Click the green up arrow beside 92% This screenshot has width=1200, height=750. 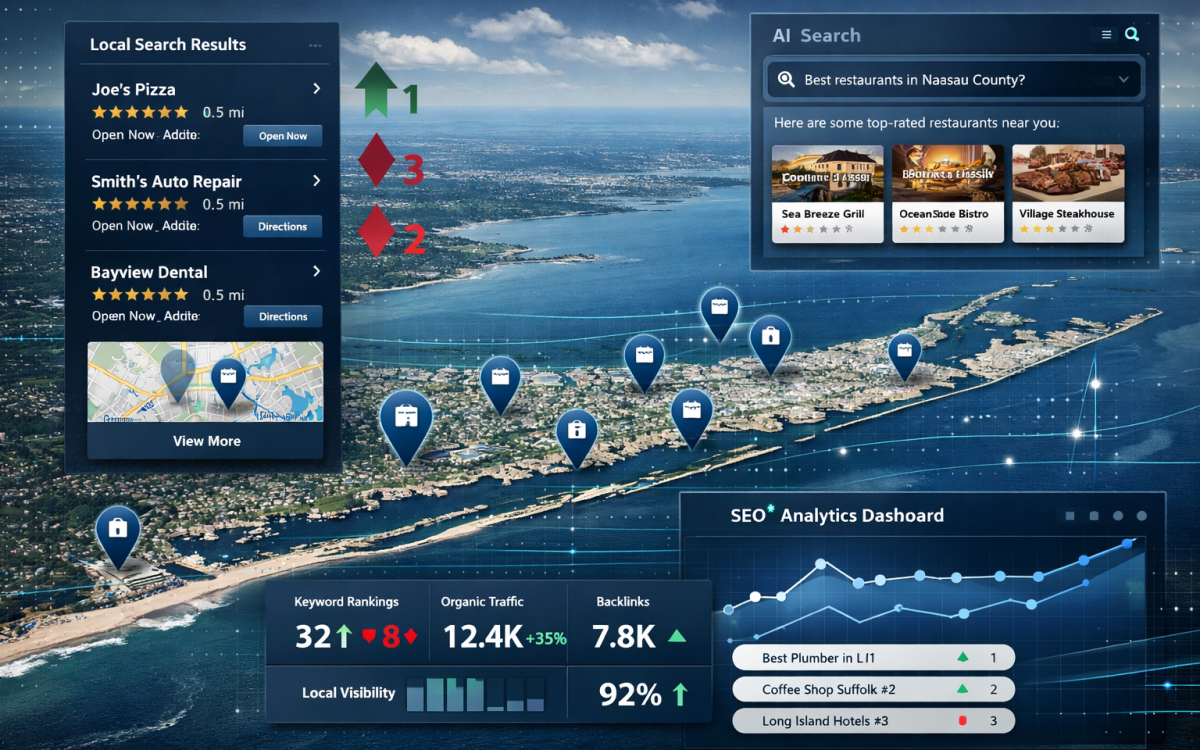[x=680, y=694]
